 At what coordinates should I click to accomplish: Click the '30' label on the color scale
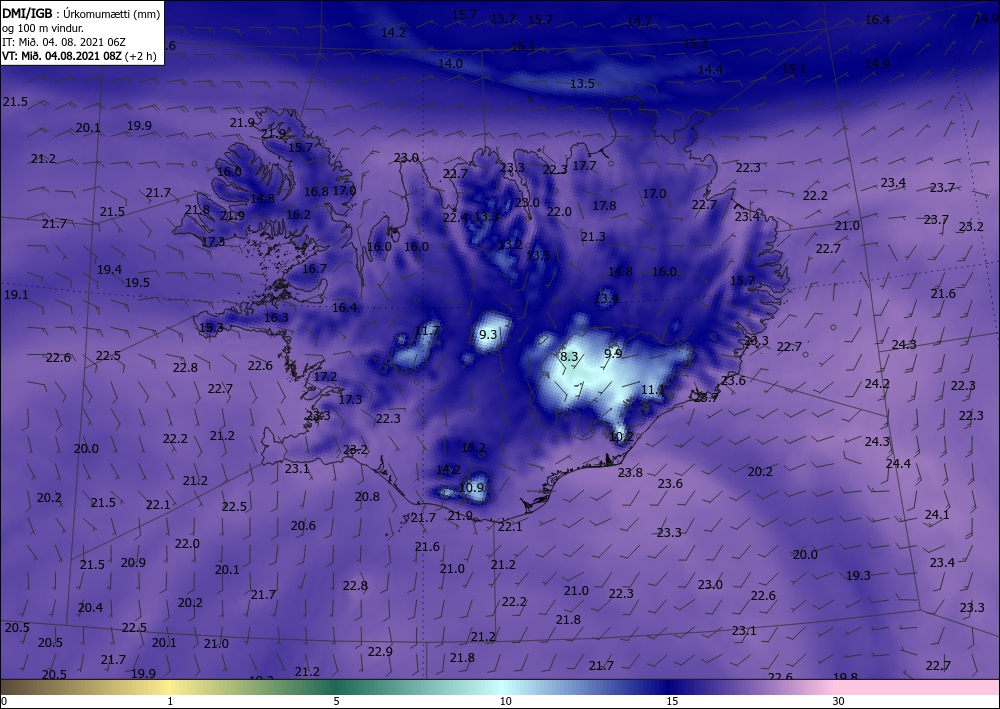point(838,701)
